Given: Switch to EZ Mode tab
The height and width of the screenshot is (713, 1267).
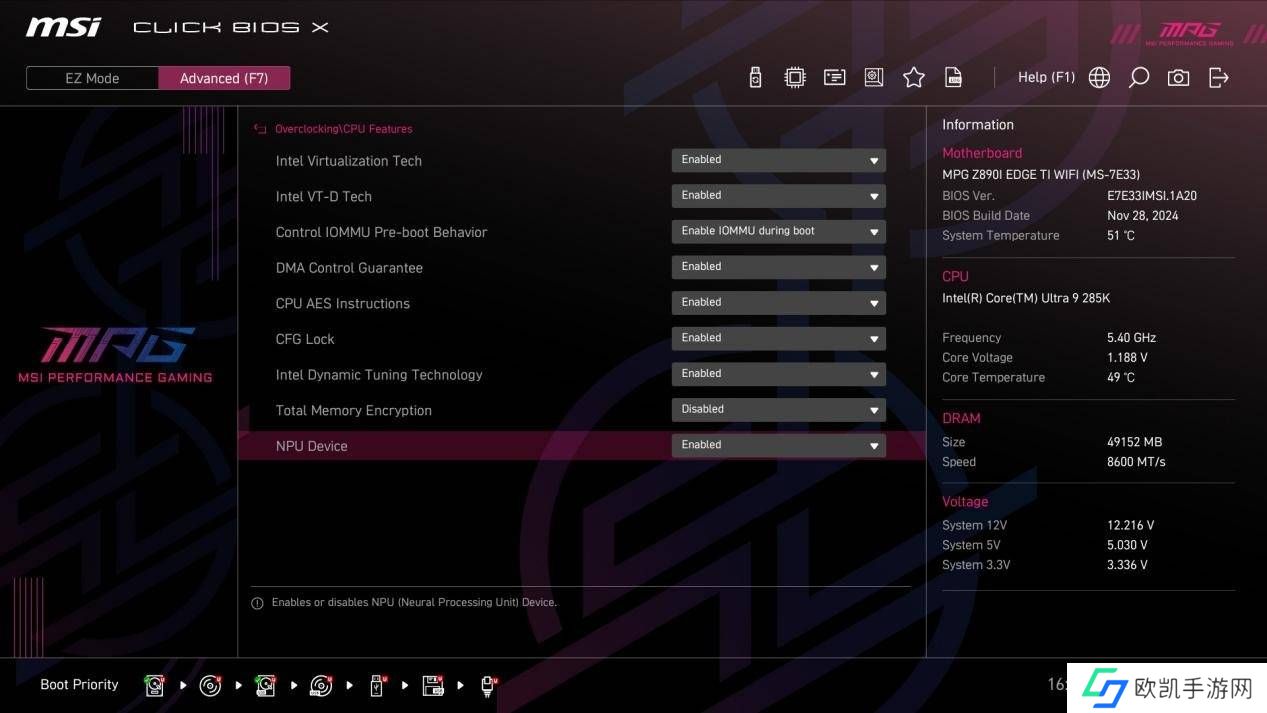Looking at the screenshot, I should pos(92,78).
